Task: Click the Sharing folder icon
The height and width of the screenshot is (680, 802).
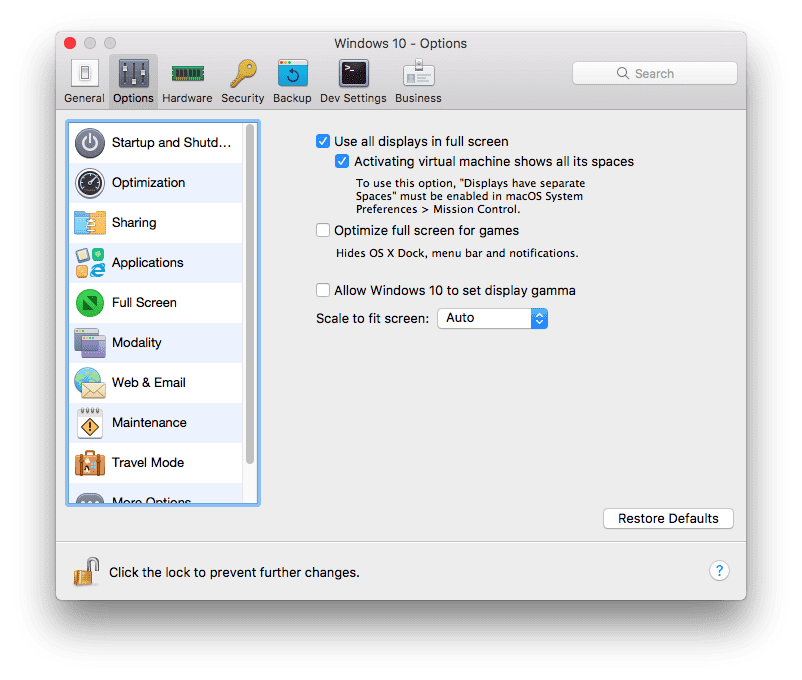Action: [90, 223]
